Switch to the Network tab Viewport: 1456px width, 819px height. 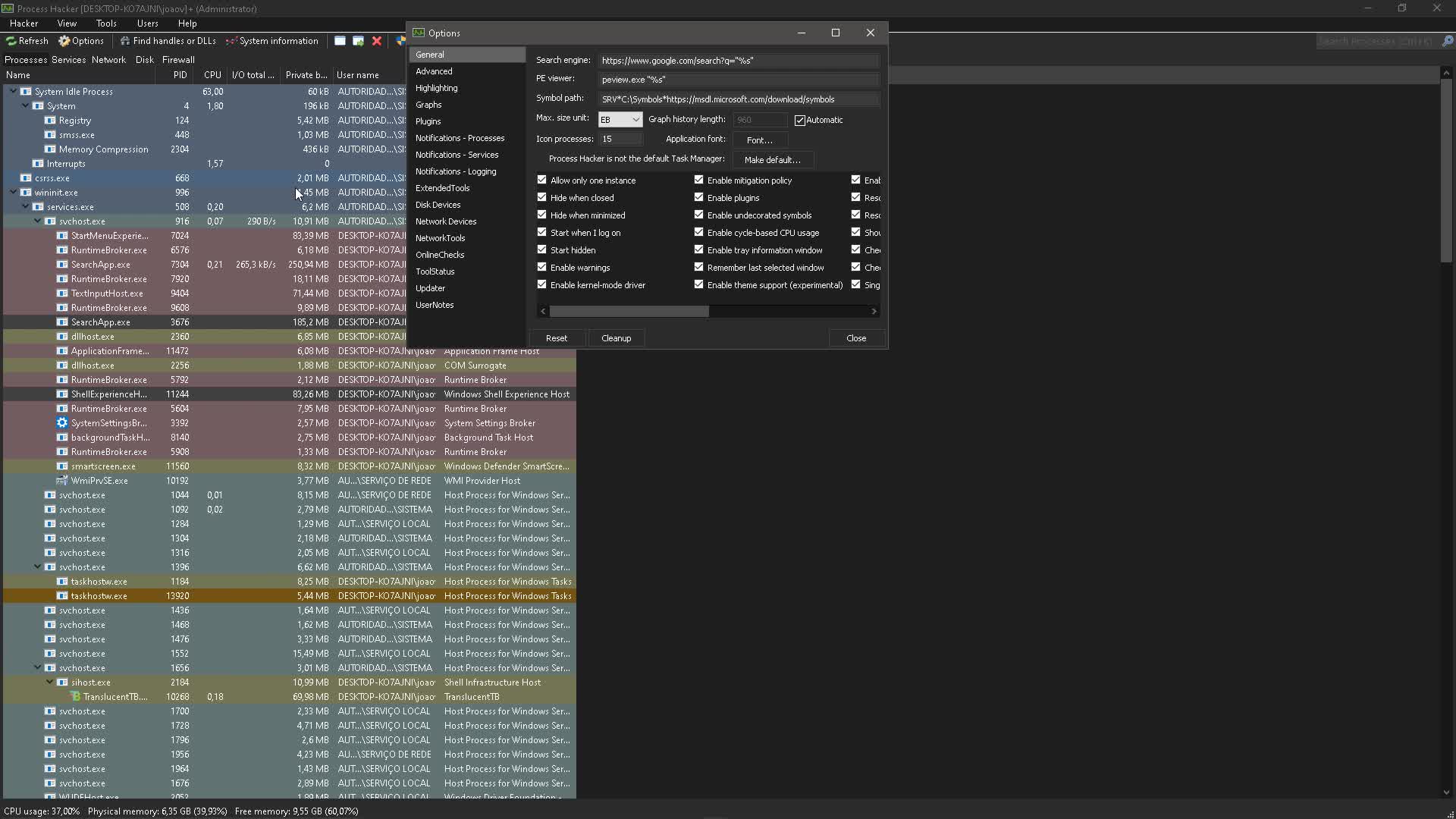[x=108, y=59]
